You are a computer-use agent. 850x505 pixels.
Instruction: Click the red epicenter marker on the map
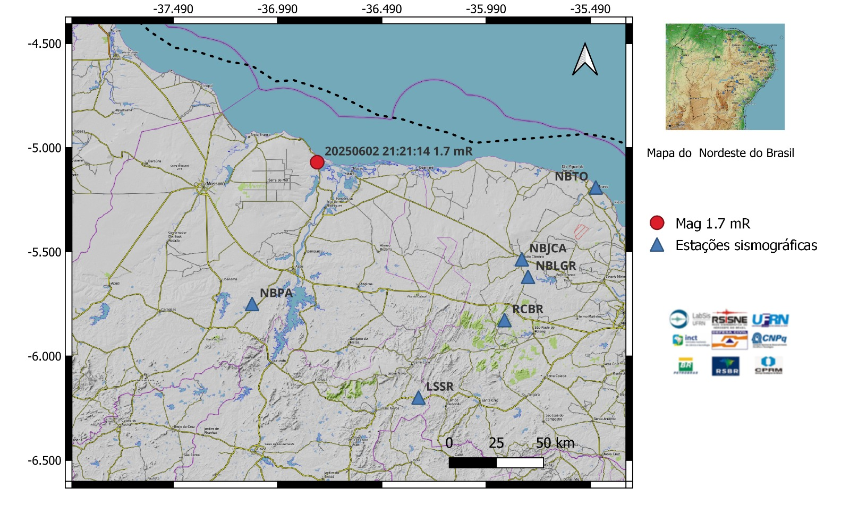317,162
